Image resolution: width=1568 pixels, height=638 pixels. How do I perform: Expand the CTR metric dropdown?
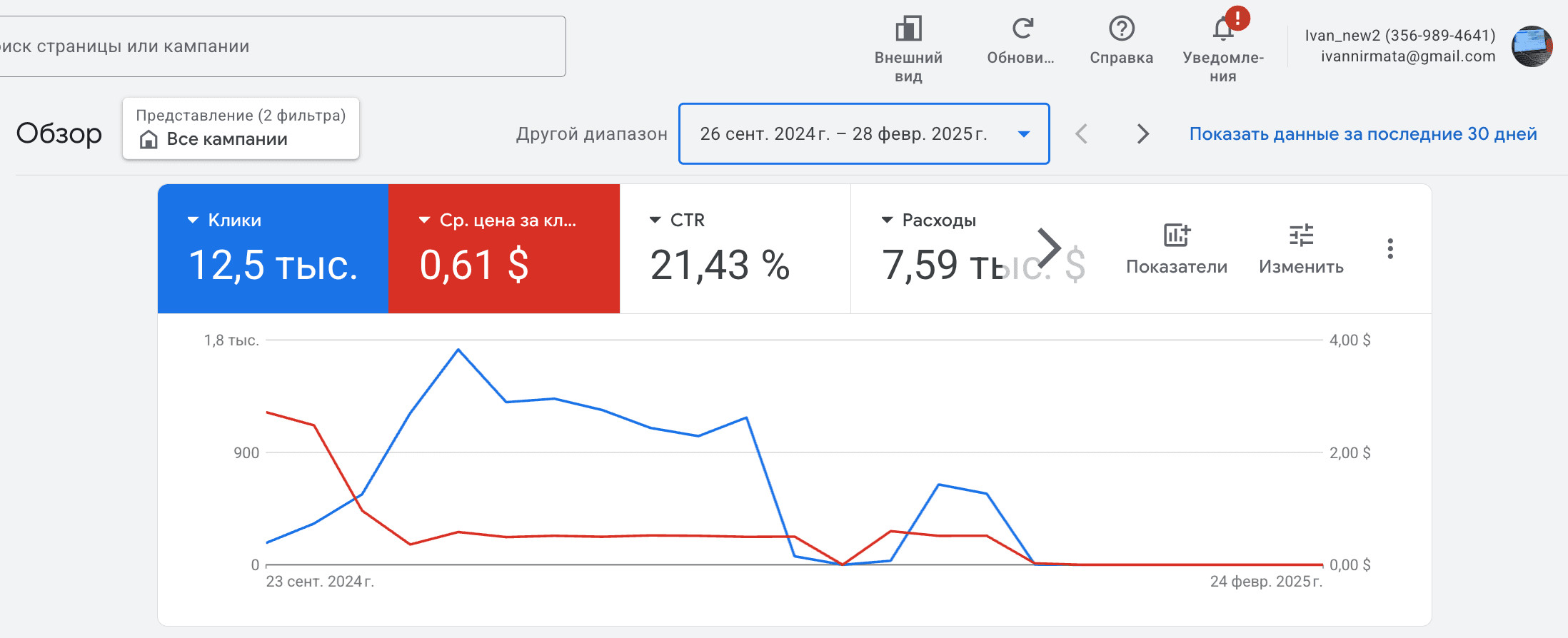(655, 220)
